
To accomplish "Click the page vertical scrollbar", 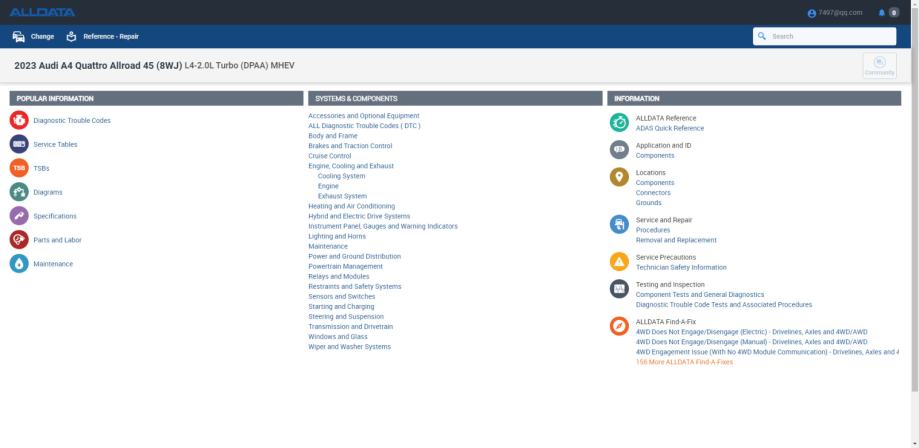I will tap(915, 199).
